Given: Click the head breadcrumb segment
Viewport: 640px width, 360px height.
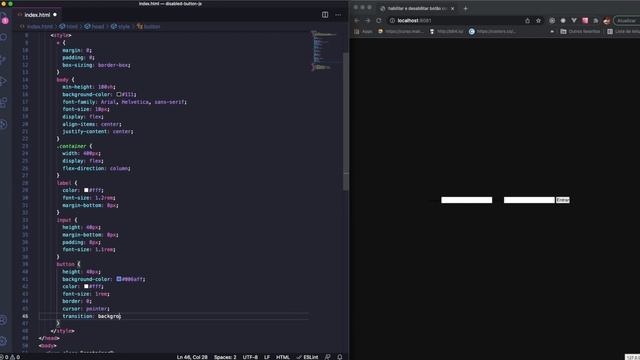Looking at the screenshot, I should pyautogui.click(x=94, y=27).
